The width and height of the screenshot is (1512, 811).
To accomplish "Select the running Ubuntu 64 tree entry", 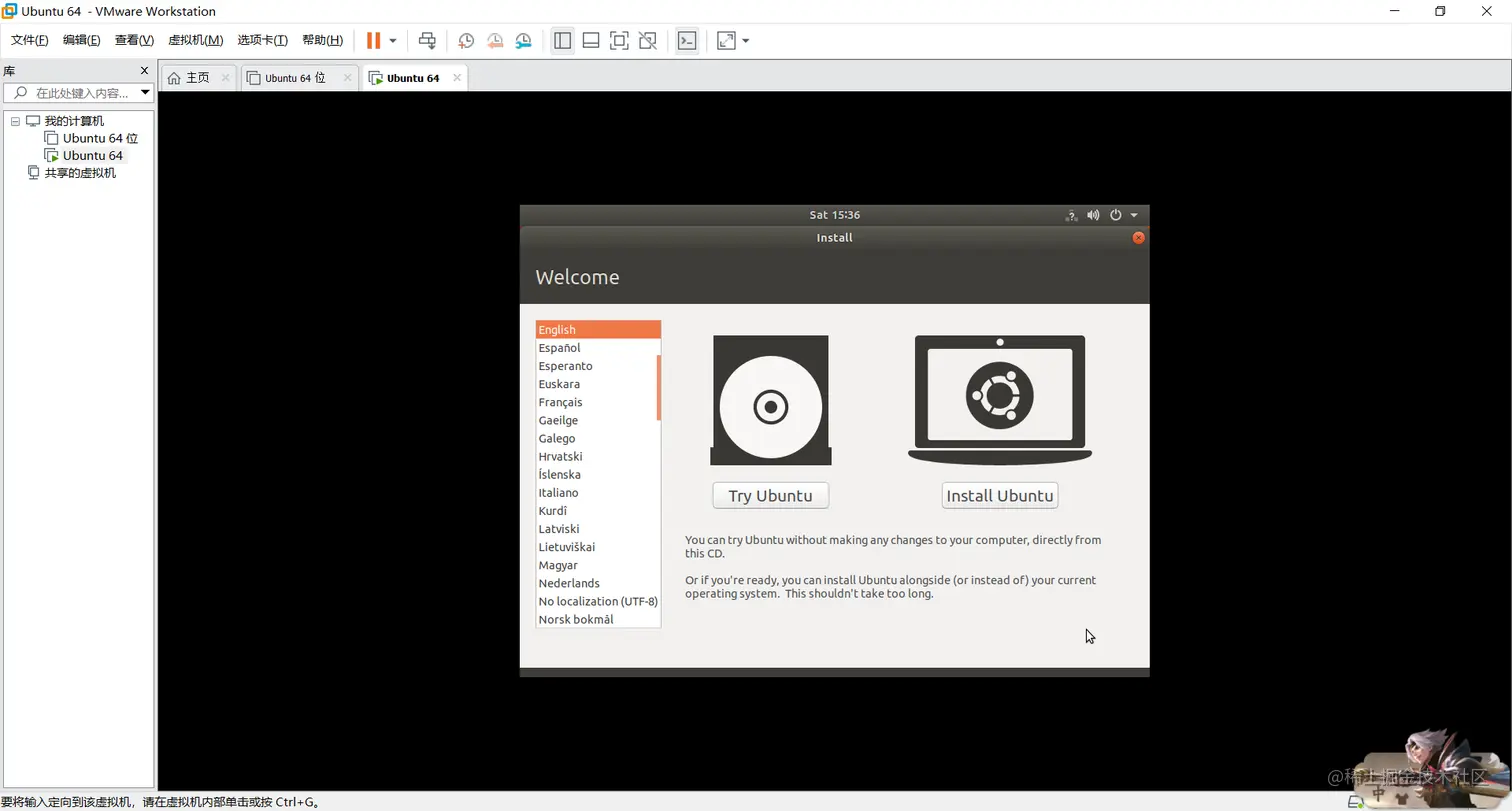I will pos(92,155).
